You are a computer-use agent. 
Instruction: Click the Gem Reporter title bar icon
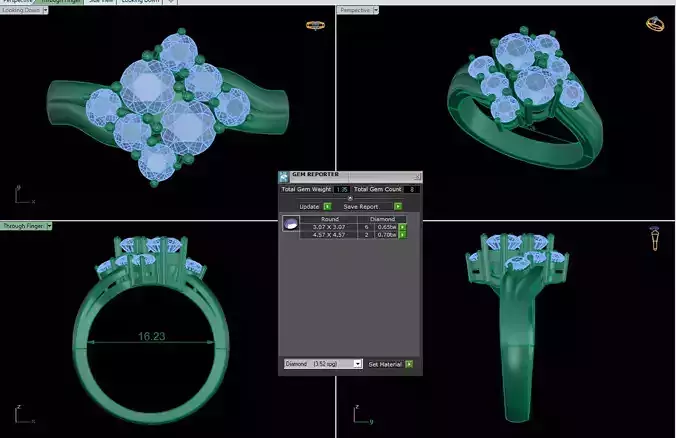point(284,177)
